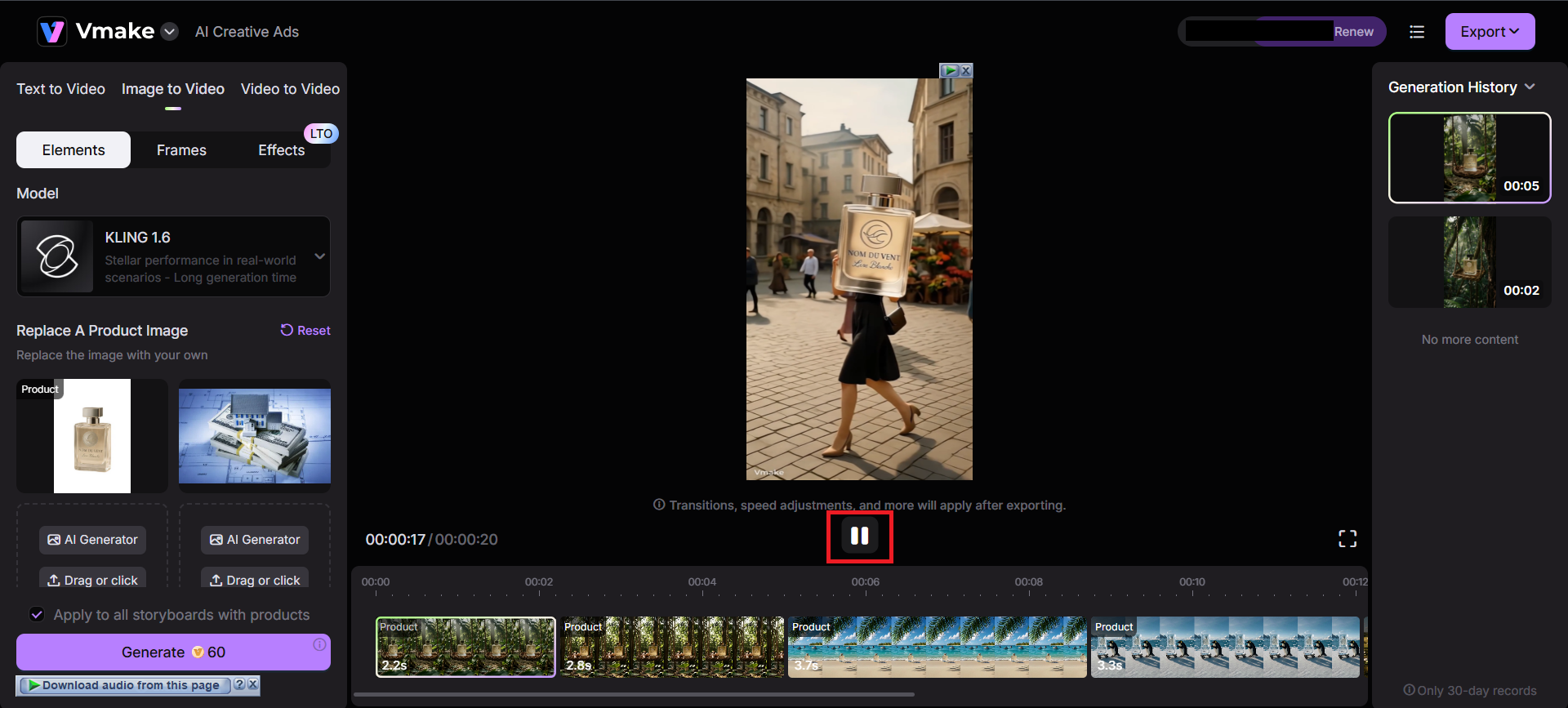Select the 3.7s beach clip in timeline
The height and width of the screenshot is (708, 1568).
point(936,647)
